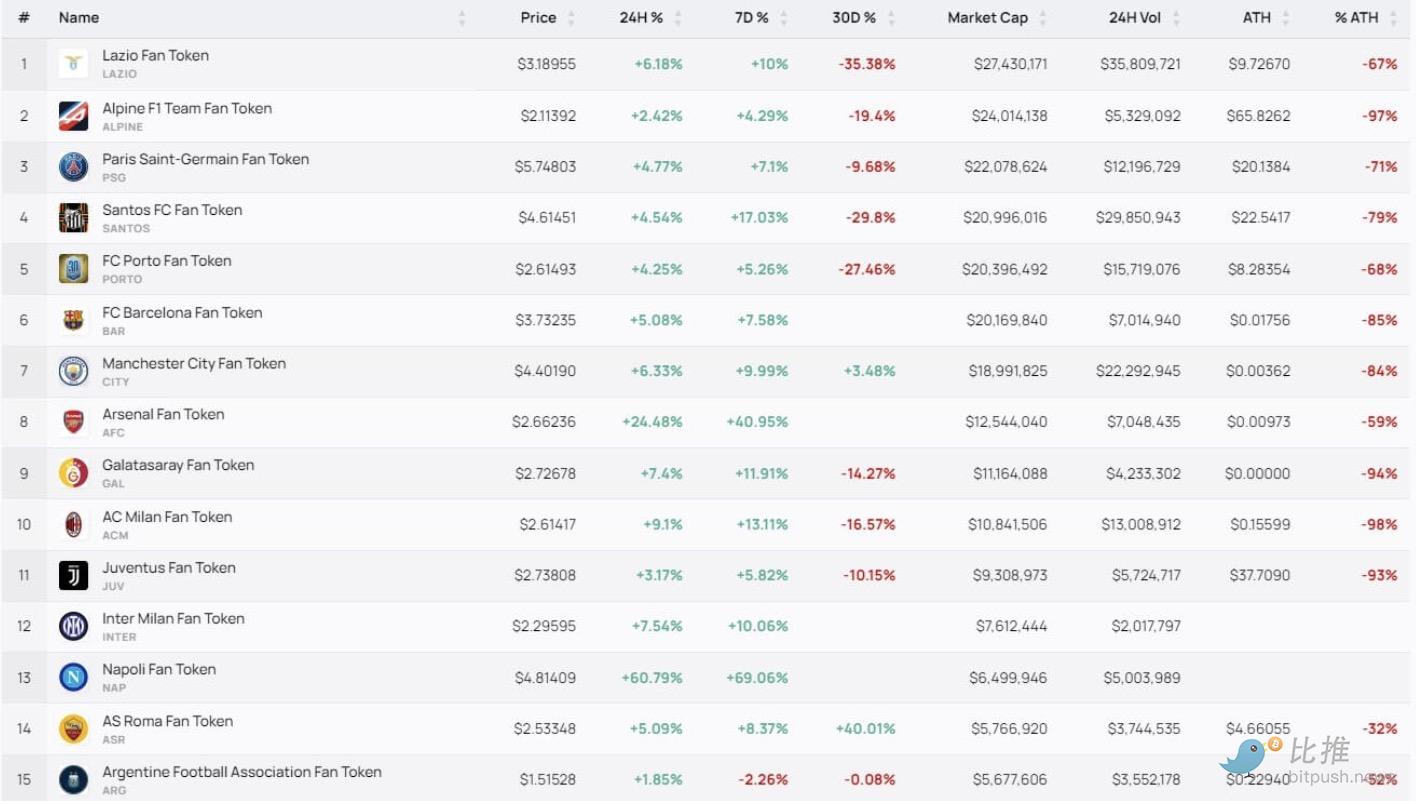The height and width of the screenshot is (804, 1416).
Task: Click the Paris Saint-Germain crest icon
Action: point(73,167)
